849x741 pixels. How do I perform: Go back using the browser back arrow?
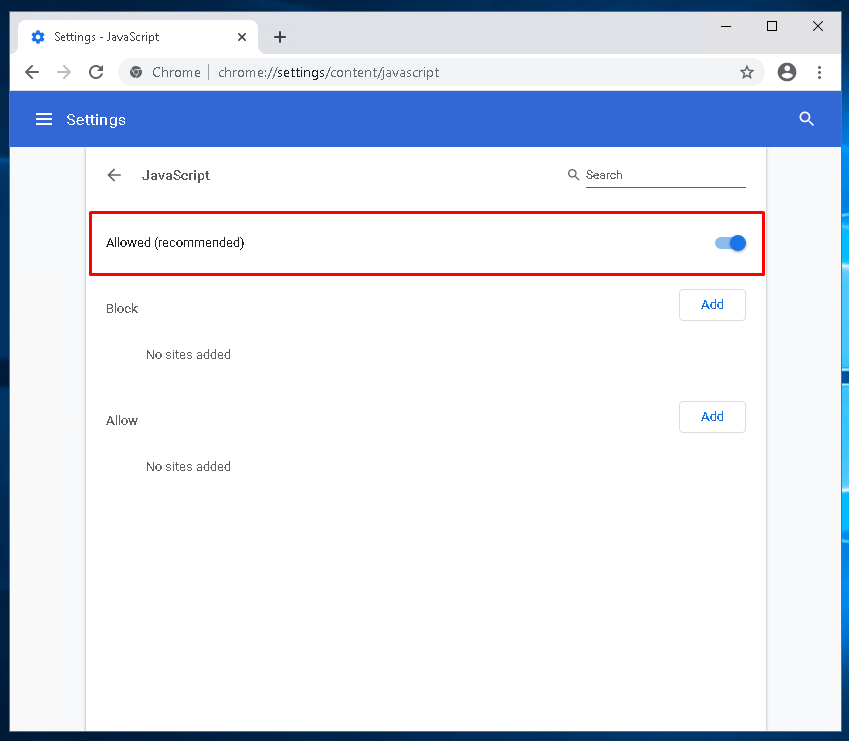pyautogui.click(x=32, y=72)
